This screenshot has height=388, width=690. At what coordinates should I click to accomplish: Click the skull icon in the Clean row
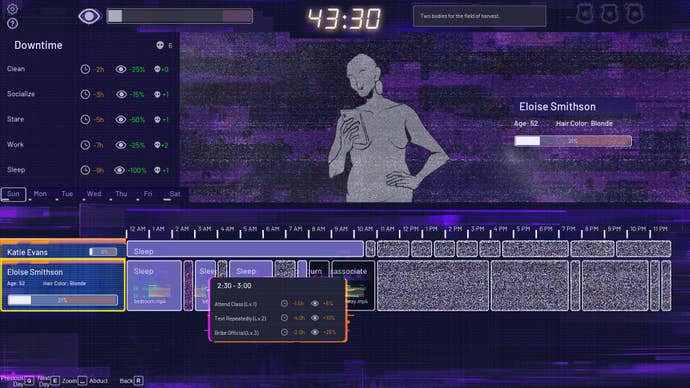click(x=157, y=69)
